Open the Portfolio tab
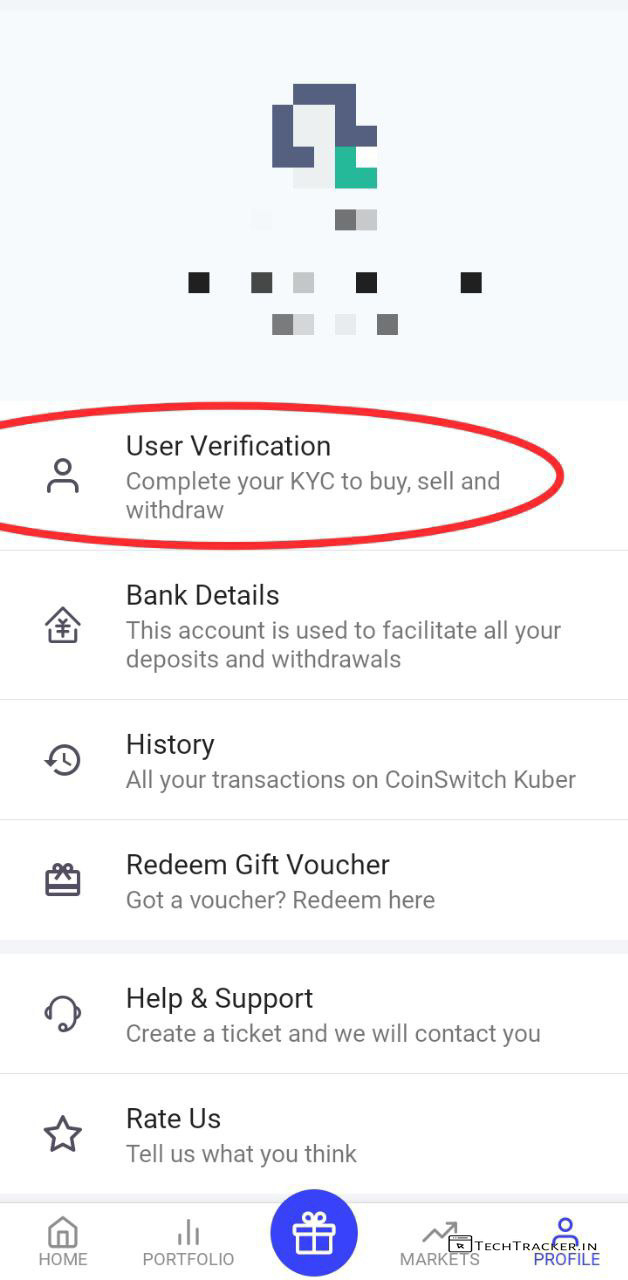 tap(188, 1242)
